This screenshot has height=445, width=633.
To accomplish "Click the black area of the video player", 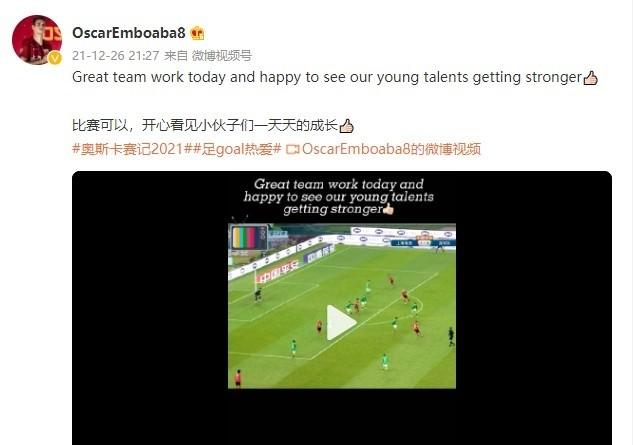I will tap(149, 307).
